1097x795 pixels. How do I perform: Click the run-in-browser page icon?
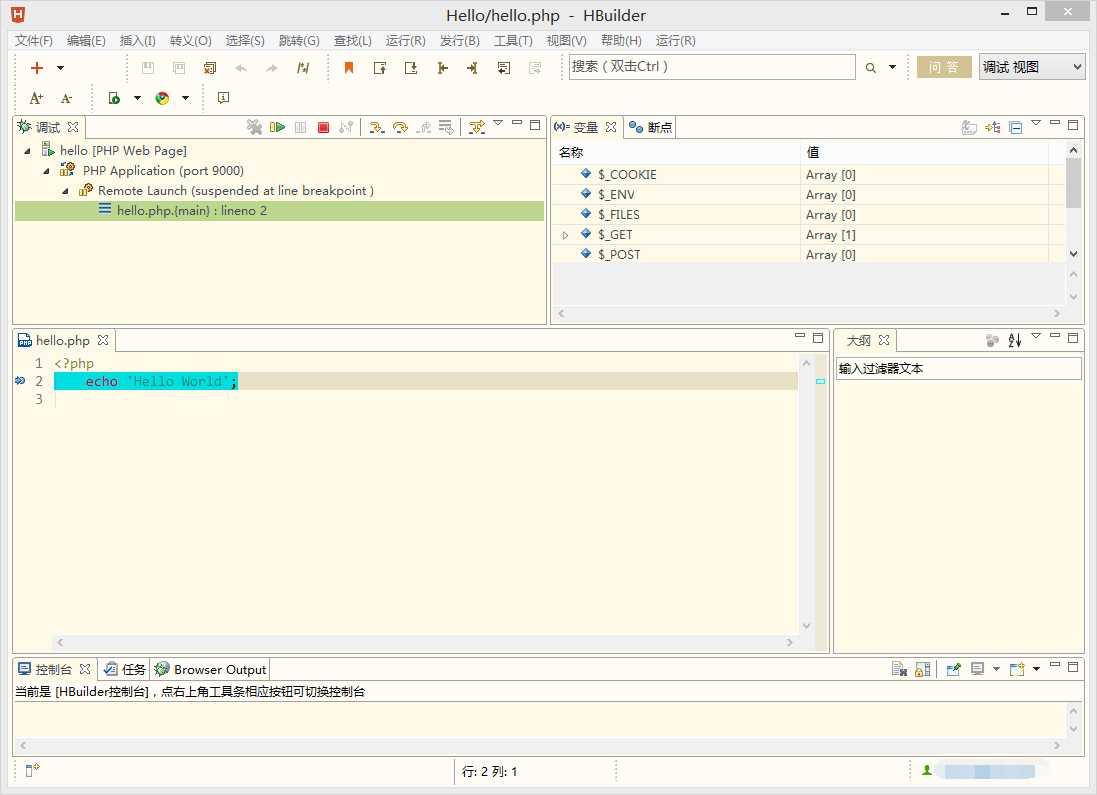coord(113,98)
